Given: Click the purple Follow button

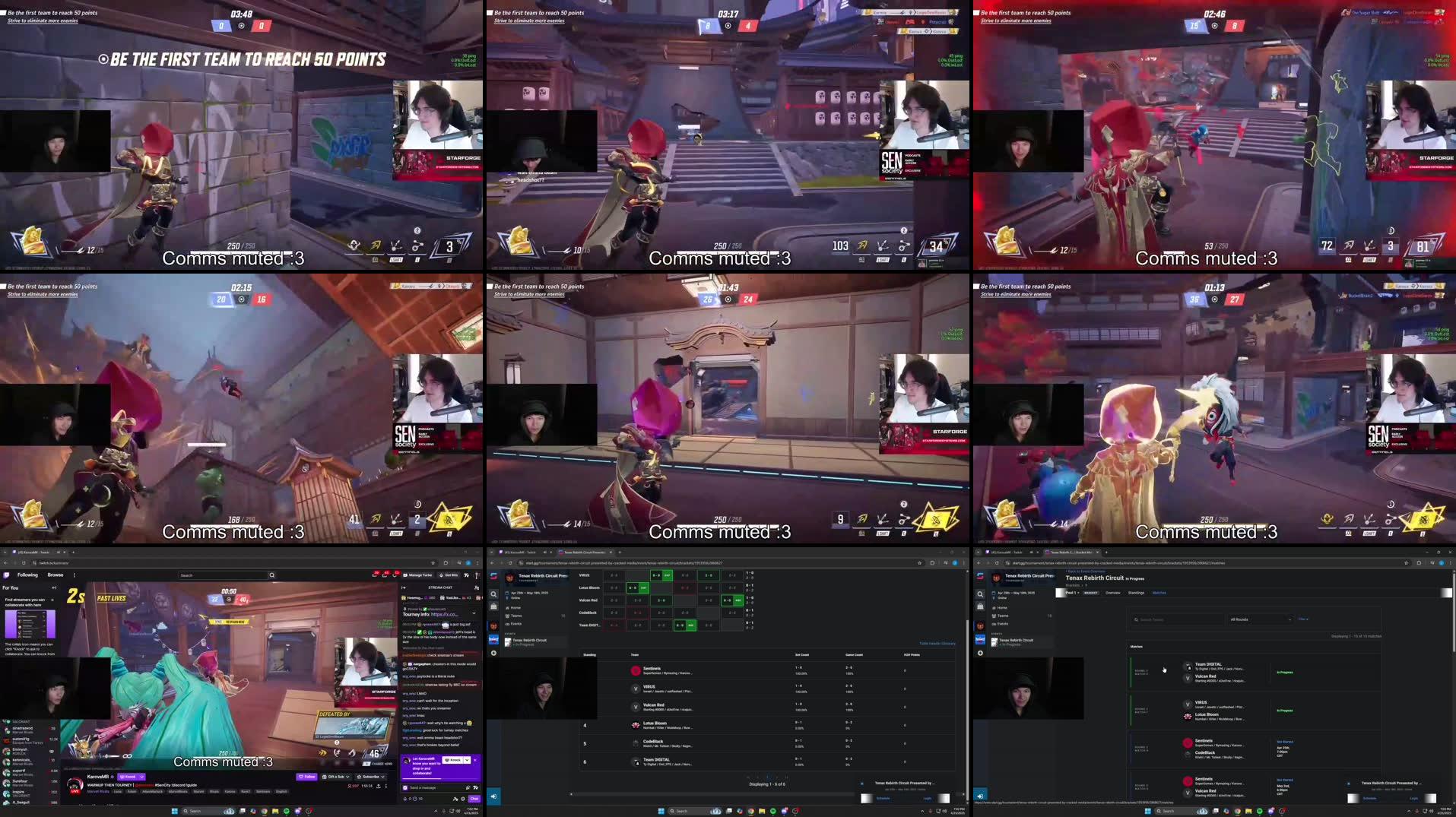Looking at the screenshot, I should click(306, 777).
